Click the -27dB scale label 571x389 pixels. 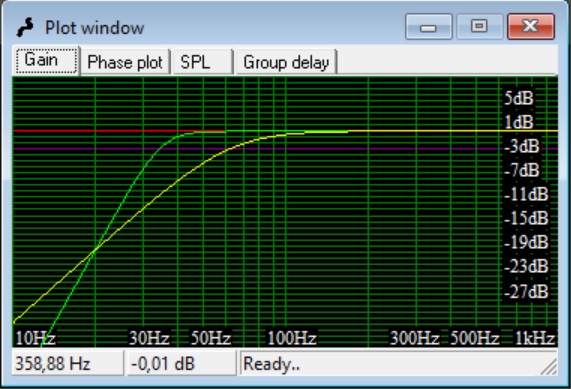click(x=526, y=291)
